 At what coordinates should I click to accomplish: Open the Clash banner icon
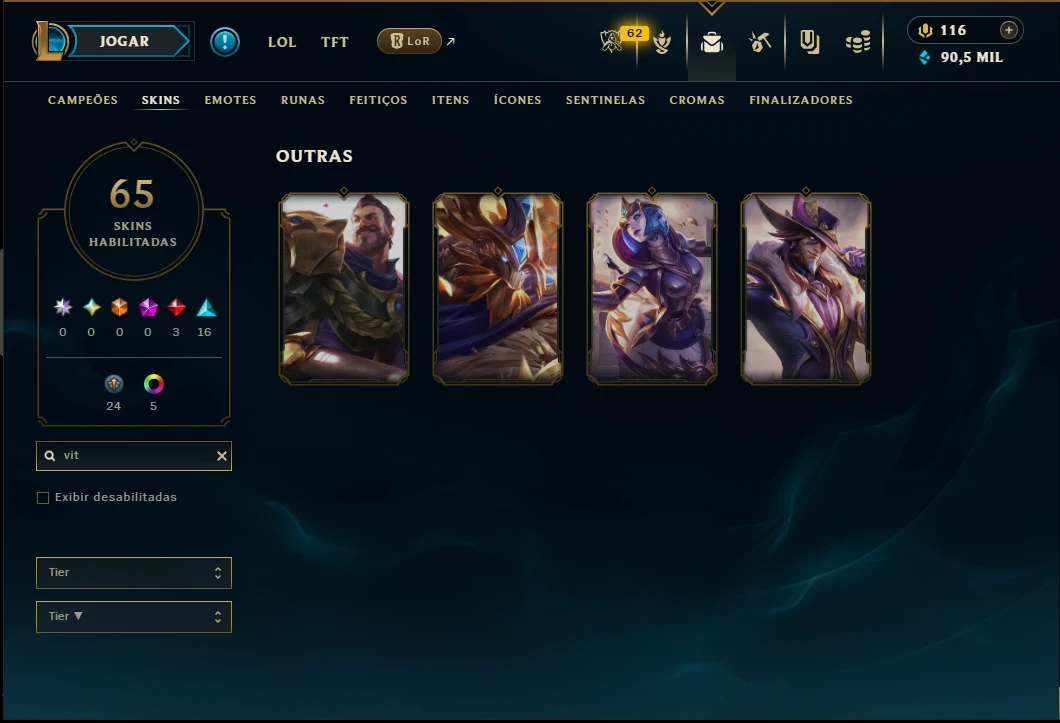809,42
